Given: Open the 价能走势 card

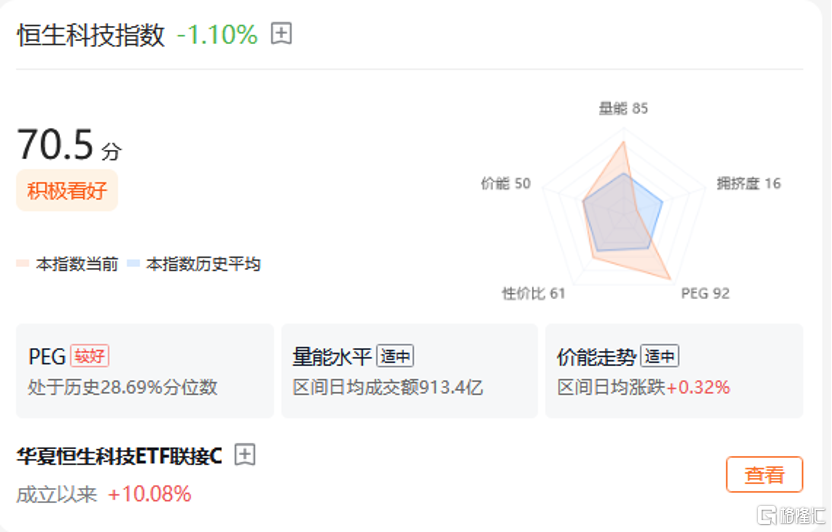Looking at the screenshot, I should pos(674,370).
